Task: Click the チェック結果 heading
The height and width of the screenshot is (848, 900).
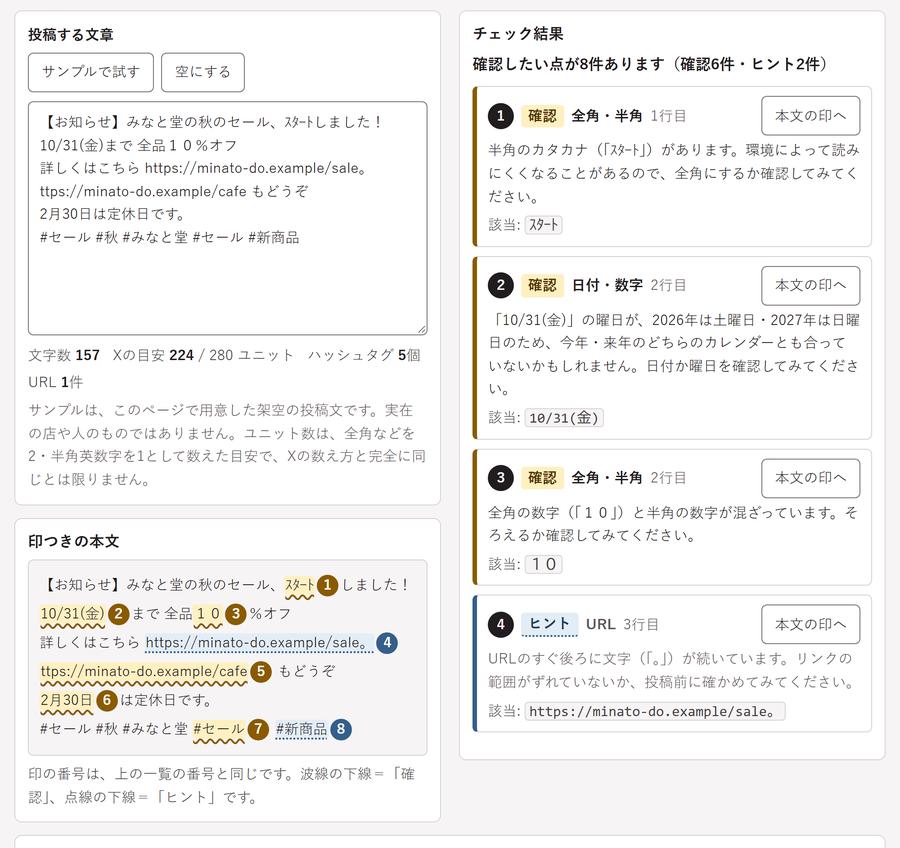Action: (518, 34)
